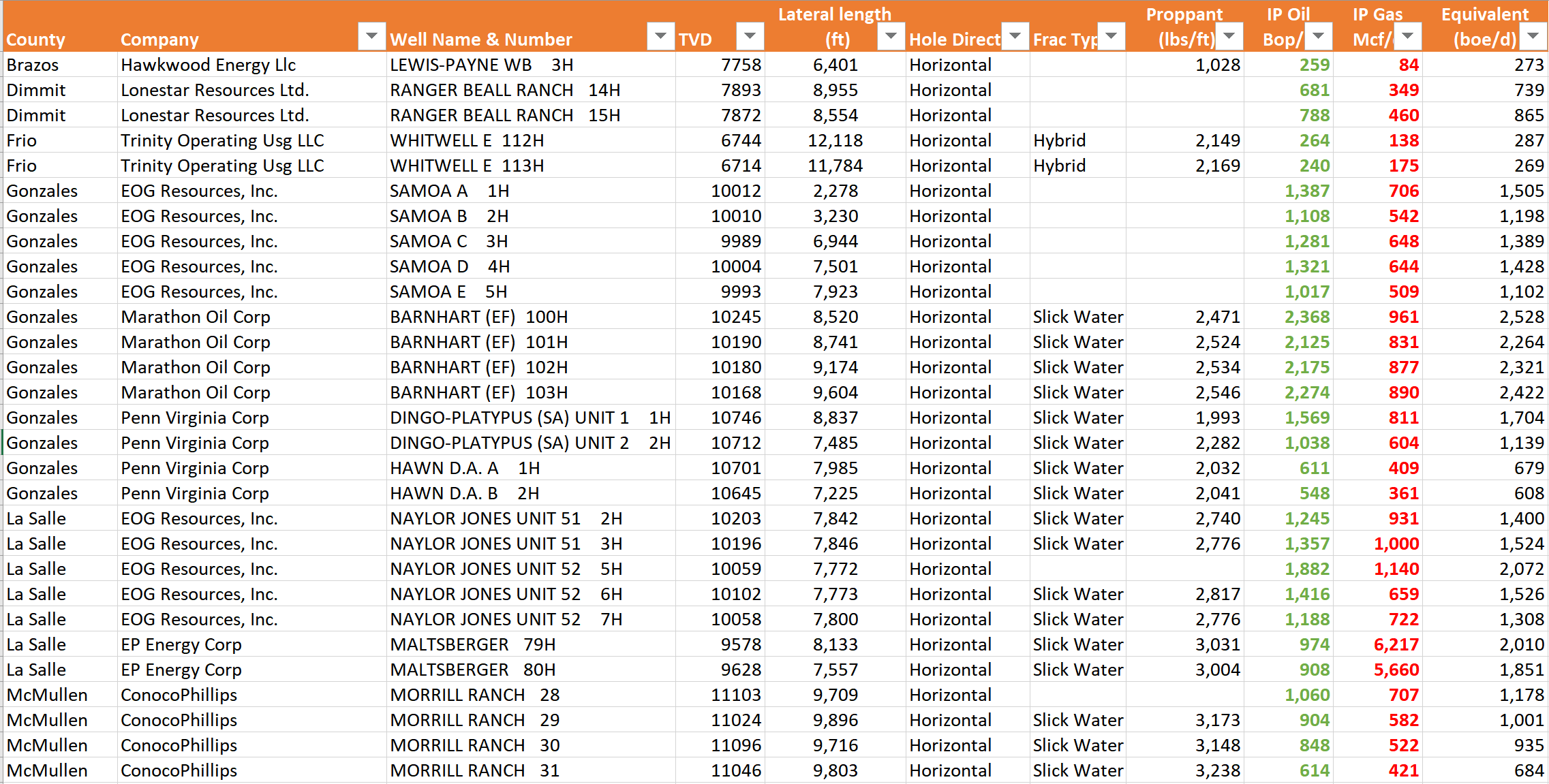Select IP Gas value 6,217
This screenshot has height=784, width=1549.
(1378, 644)
